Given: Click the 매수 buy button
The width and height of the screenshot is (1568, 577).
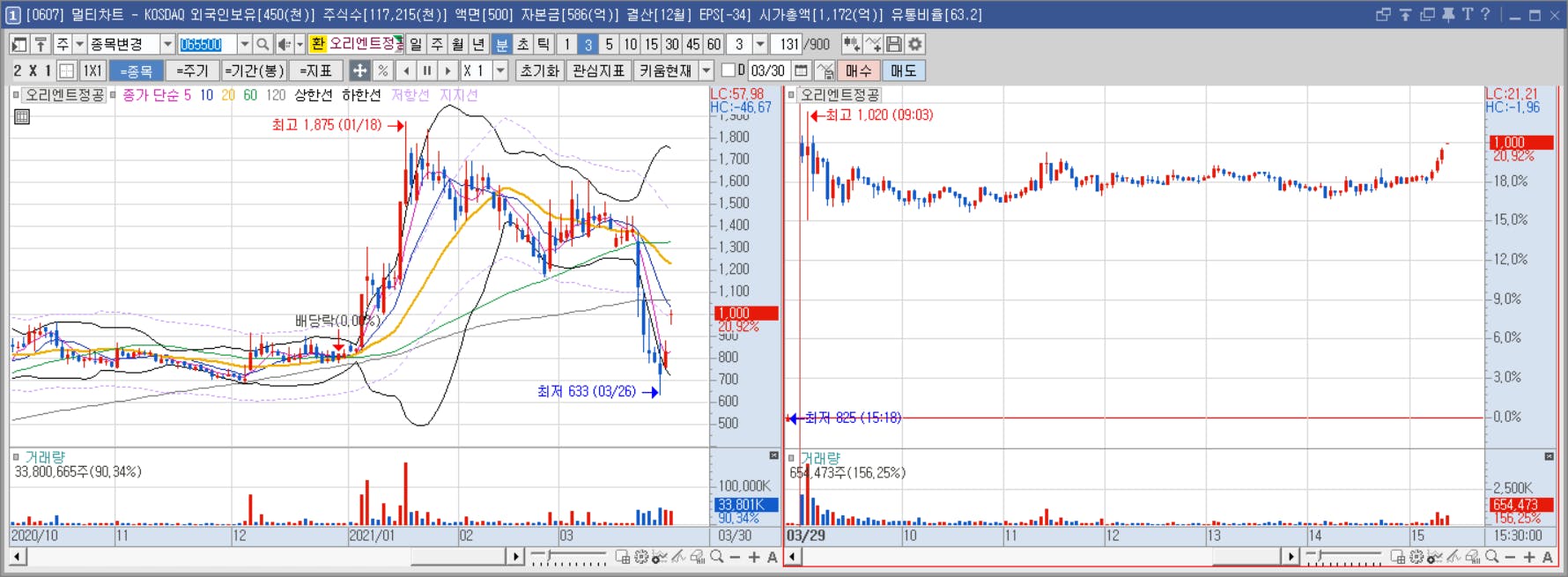Looking at the screenshot, I should 858,70.
